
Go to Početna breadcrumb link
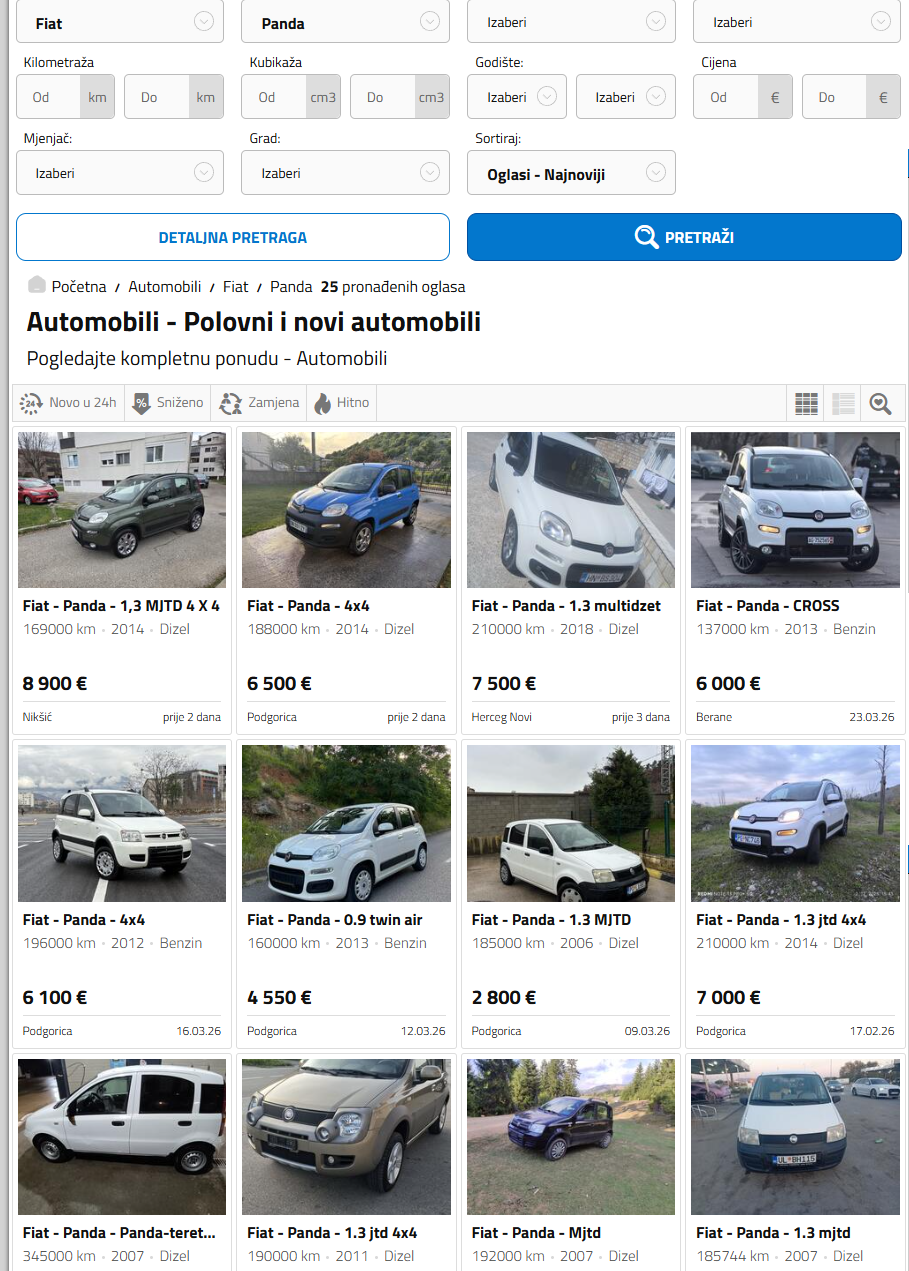click(x=79, y=286)
